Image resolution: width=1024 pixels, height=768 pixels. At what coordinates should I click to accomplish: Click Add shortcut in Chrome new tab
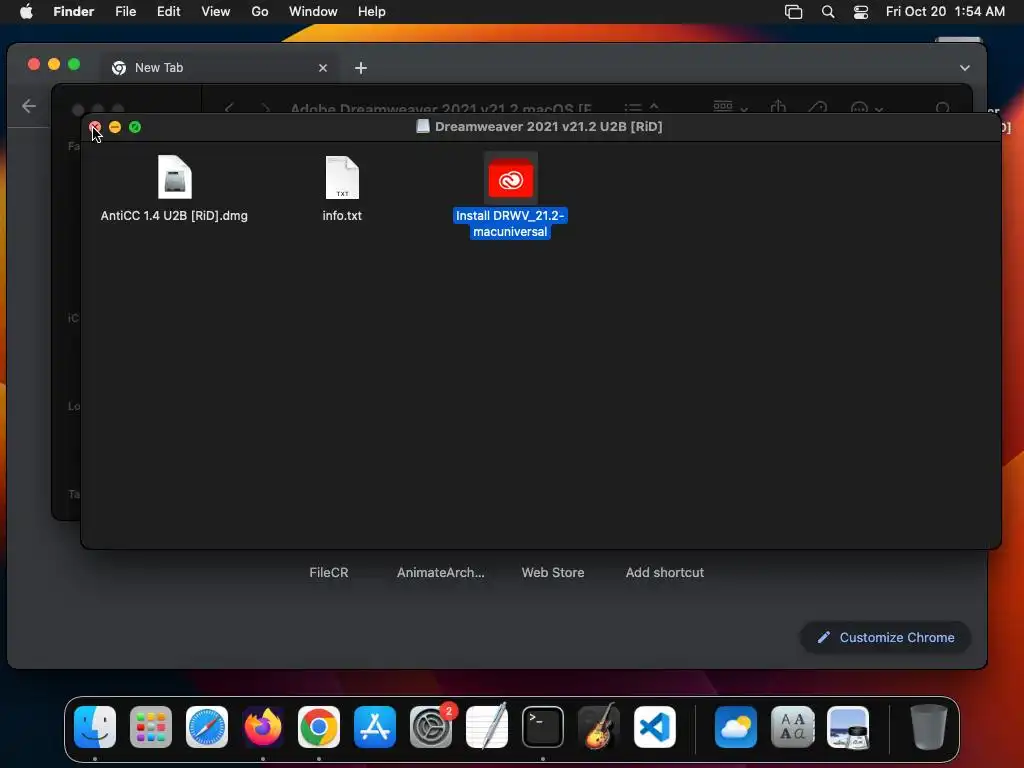click(x=665, y=573)
